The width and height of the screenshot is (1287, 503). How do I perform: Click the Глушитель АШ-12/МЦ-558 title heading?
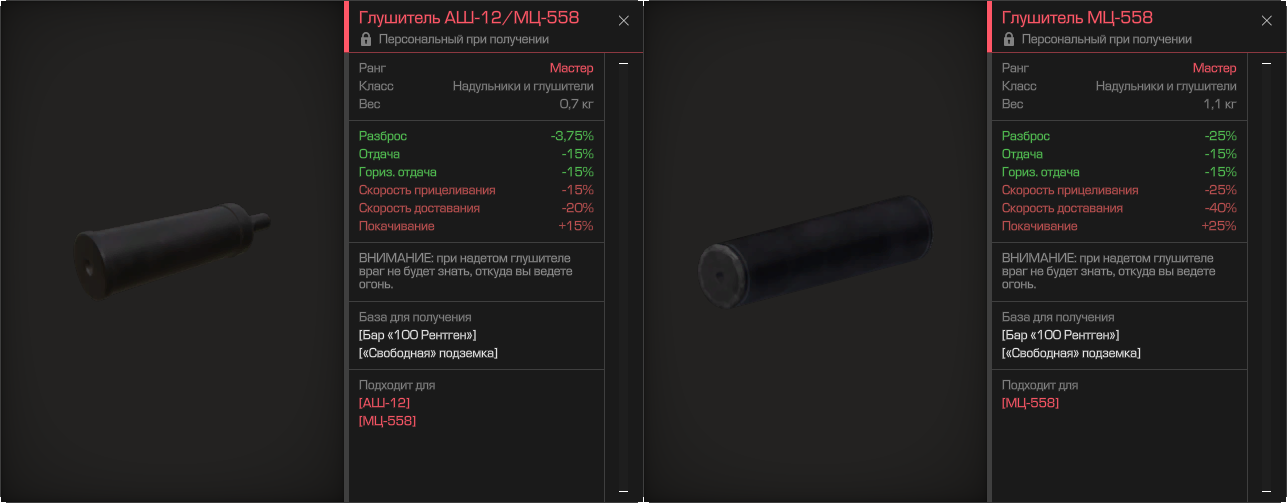[468, 18]
